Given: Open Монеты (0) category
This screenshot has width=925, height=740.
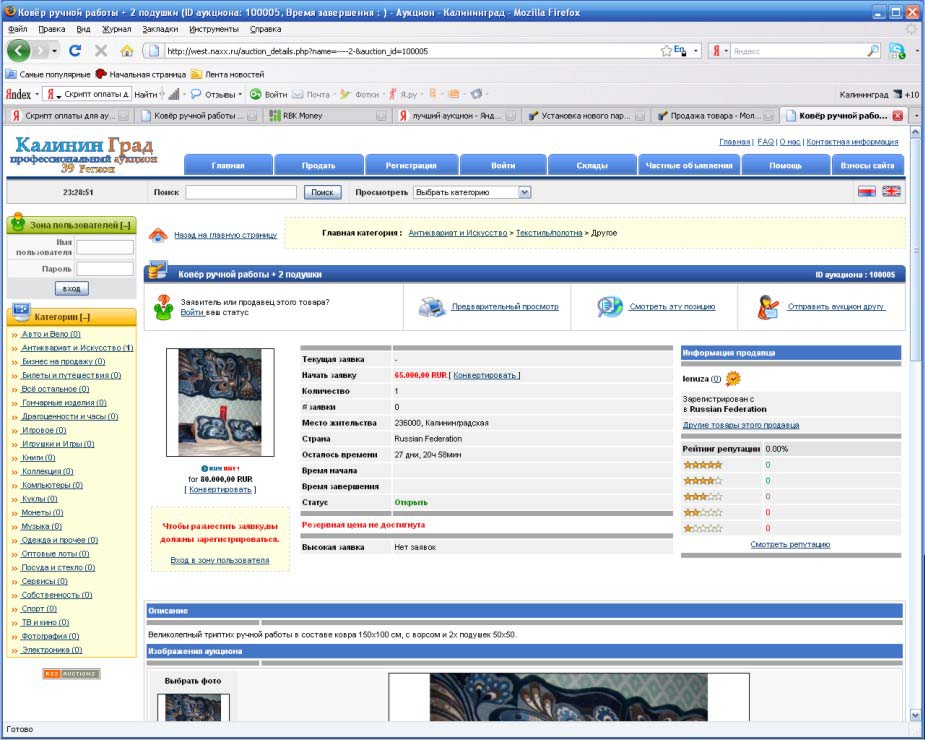Looking at the screenshot, I should click(42, 513).
